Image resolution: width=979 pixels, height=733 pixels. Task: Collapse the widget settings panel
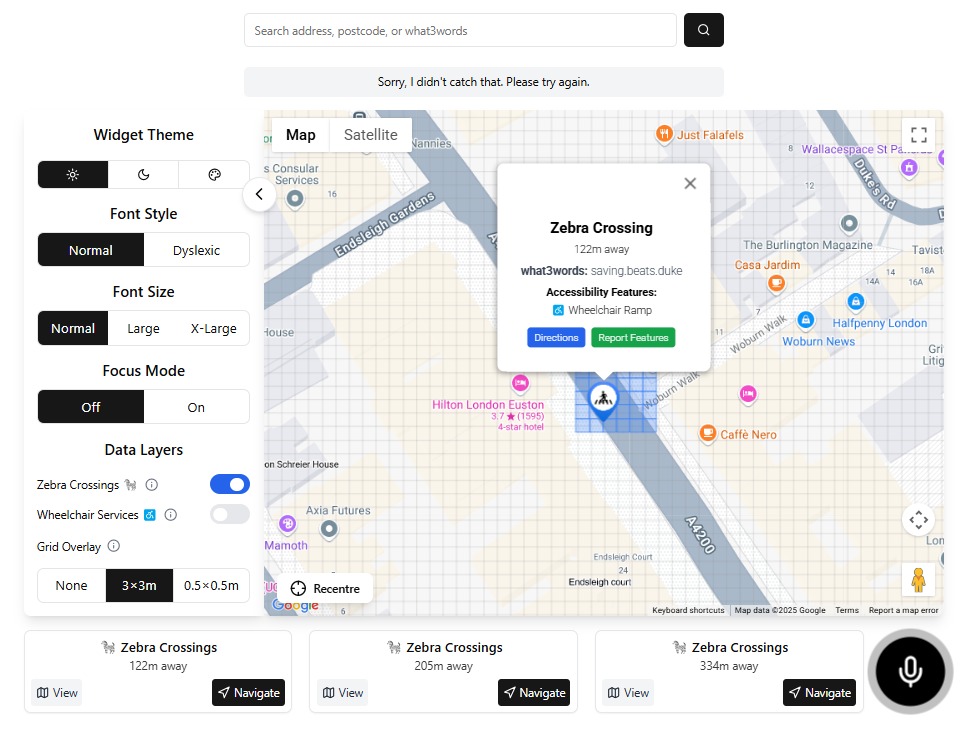point(260,194)
